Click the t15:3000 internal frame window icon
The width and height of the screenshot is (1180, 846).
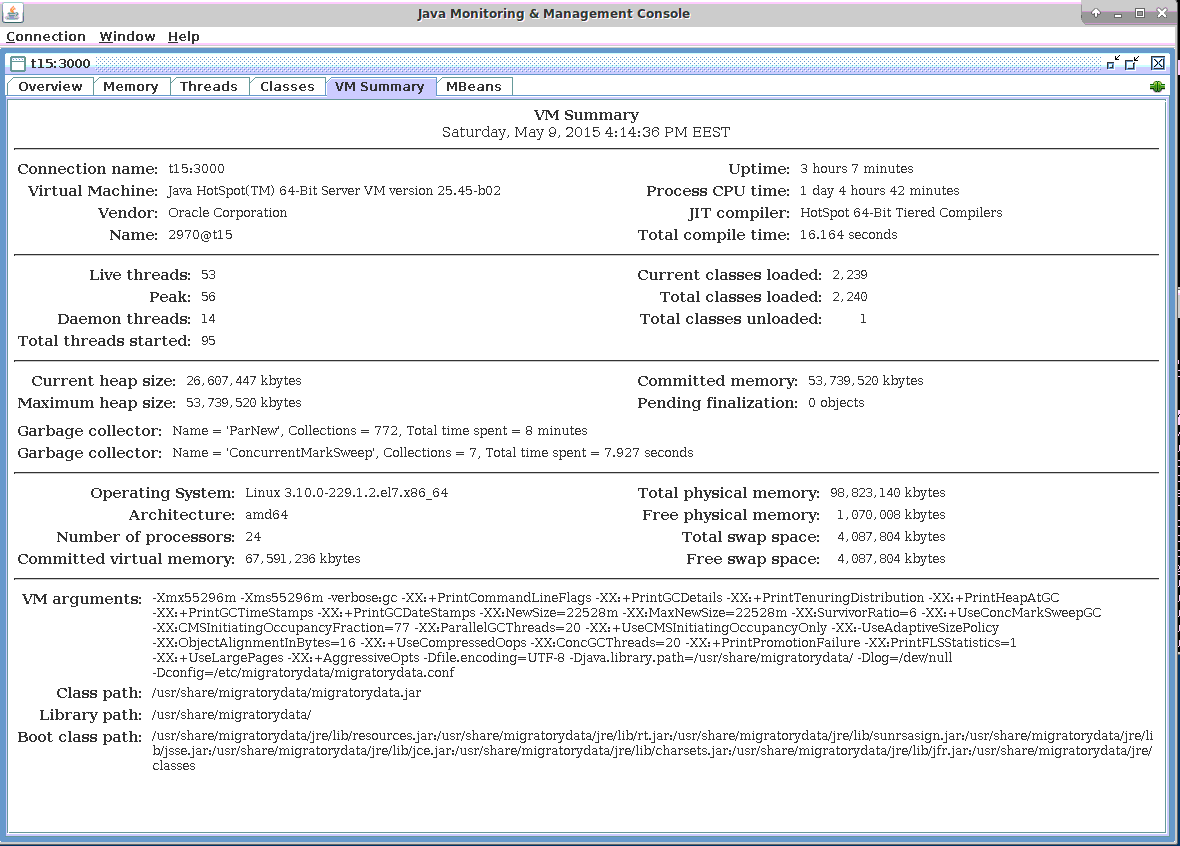(18, 63)
